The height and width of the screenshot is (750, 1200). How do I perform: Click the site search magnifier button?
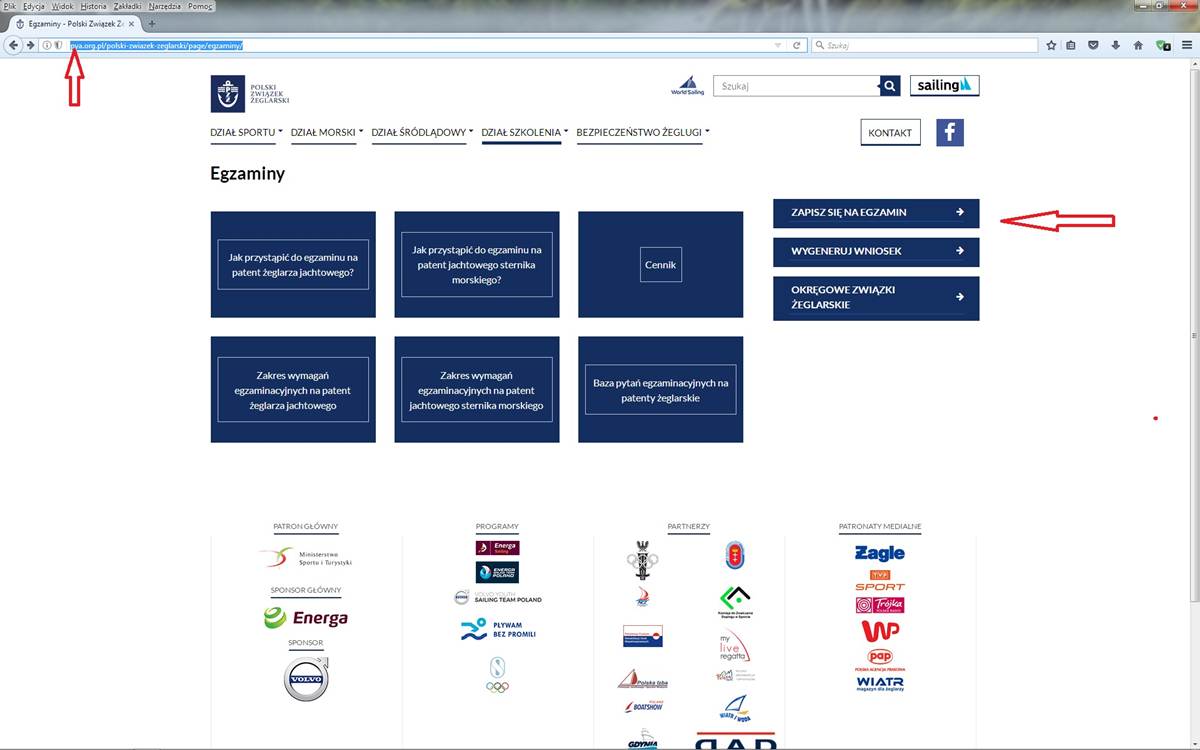(x=890, y=87)
